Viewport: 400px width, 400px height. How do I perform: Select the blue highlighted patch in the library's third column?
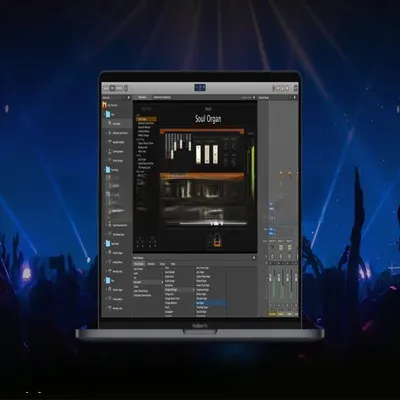[211, 303]
